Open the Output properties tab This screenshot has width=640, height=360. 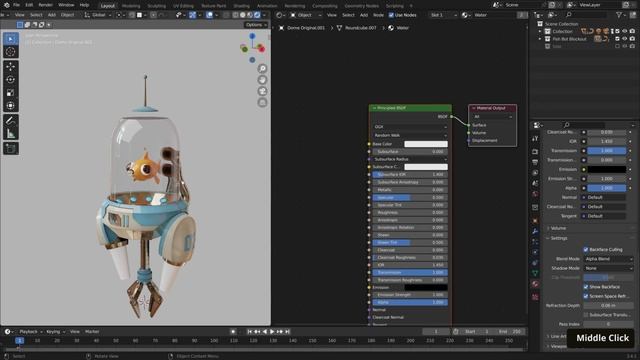tap(535, 162)
